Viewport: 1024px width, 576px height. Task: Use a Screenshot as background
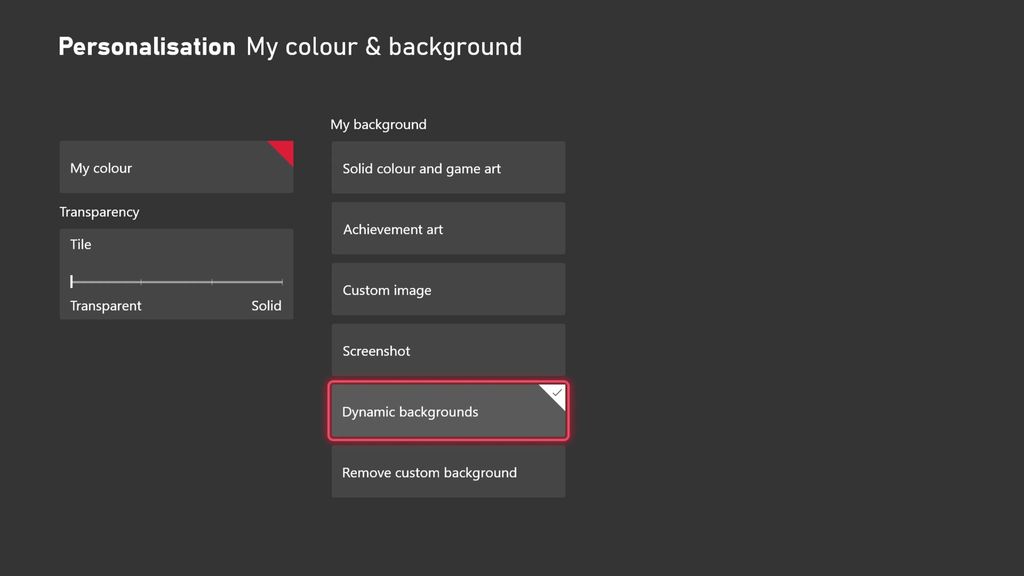447,350
